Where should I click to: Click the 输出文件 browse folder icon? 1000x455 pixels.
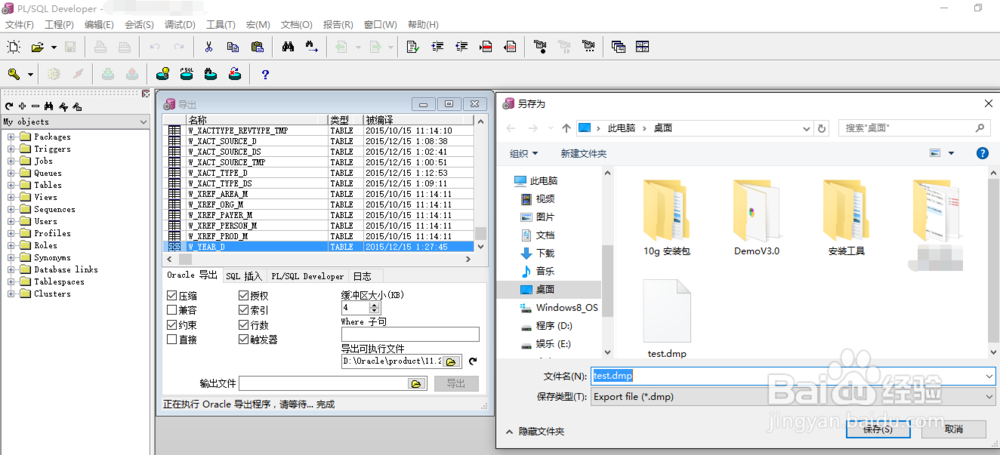[x=416, y=384]
